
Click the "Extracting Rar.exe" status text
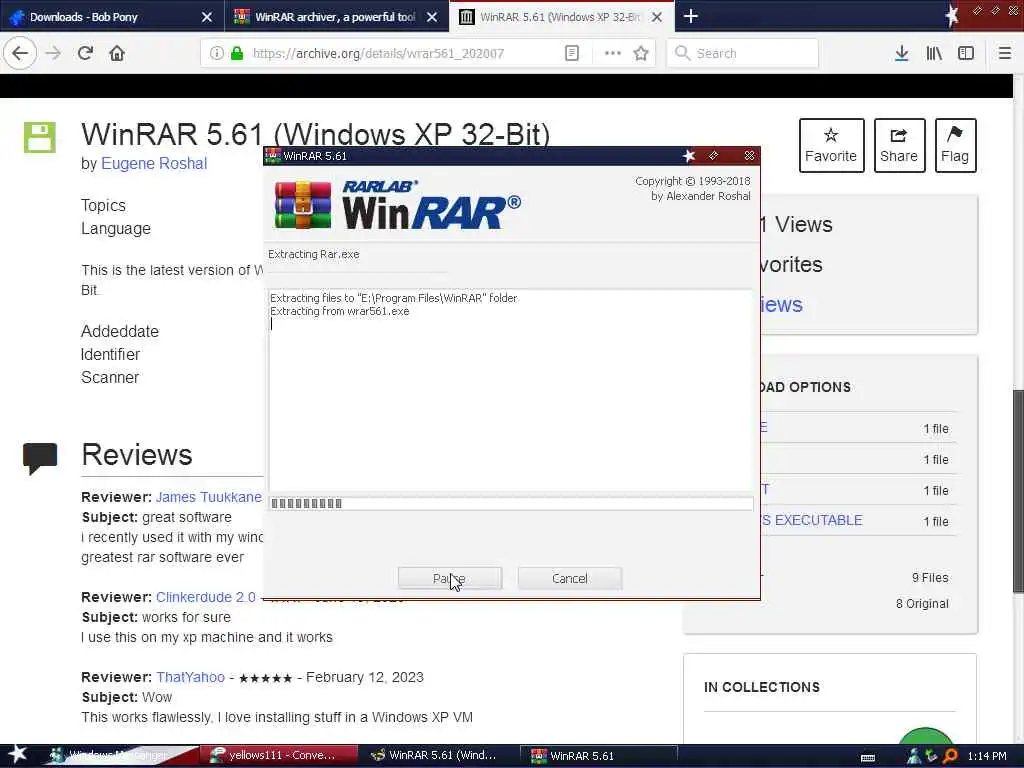click(313, 254)
